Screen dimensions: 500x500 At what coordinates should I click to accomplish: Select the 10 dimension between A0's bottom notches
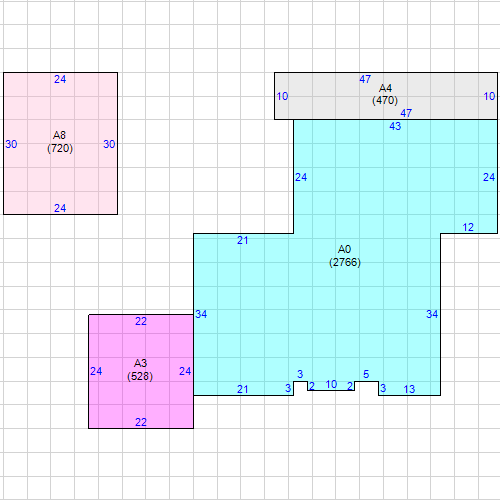coord(331,384)
